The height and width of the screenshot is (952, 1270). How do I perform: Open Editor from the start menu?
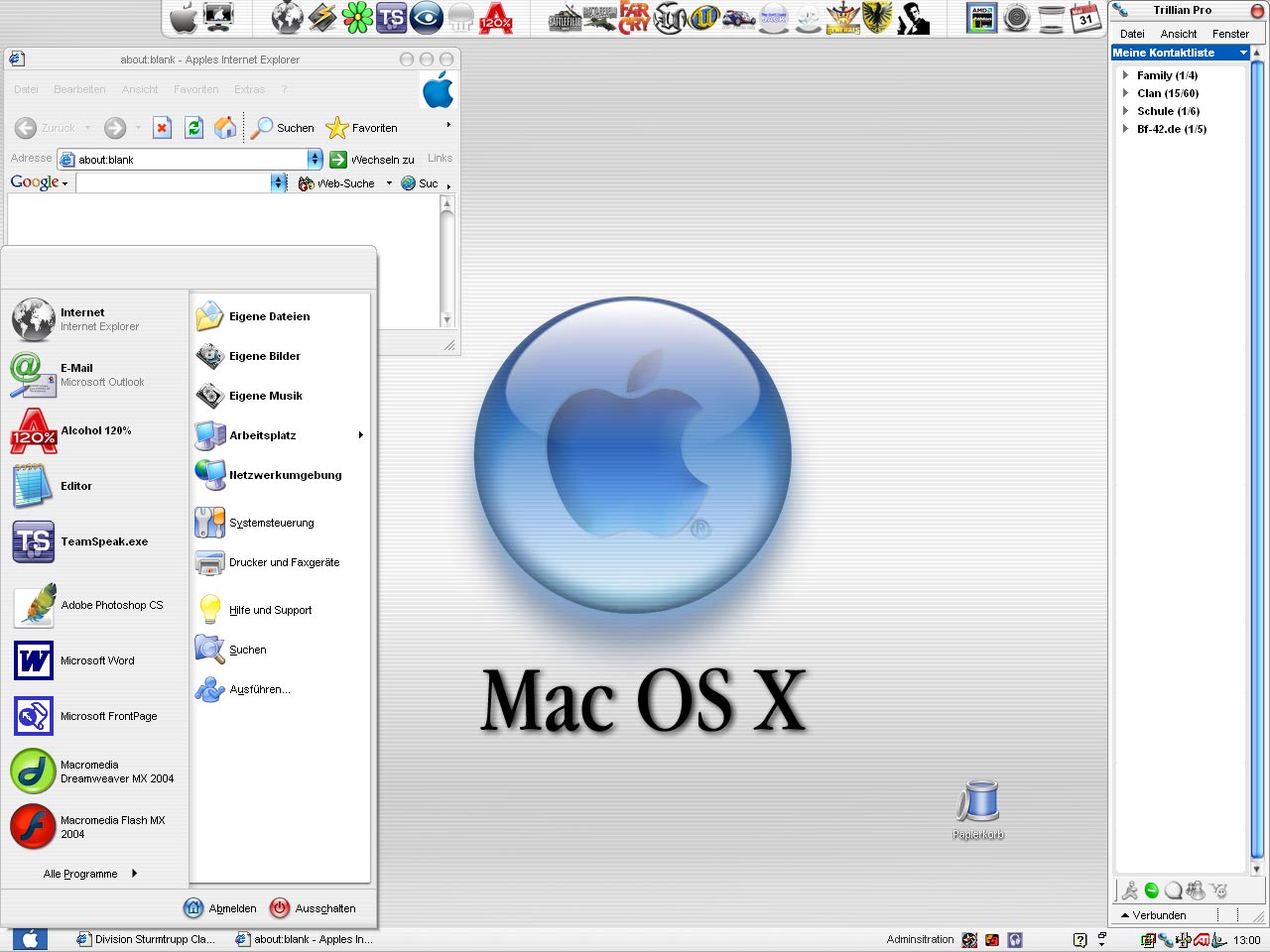point(94,486)
